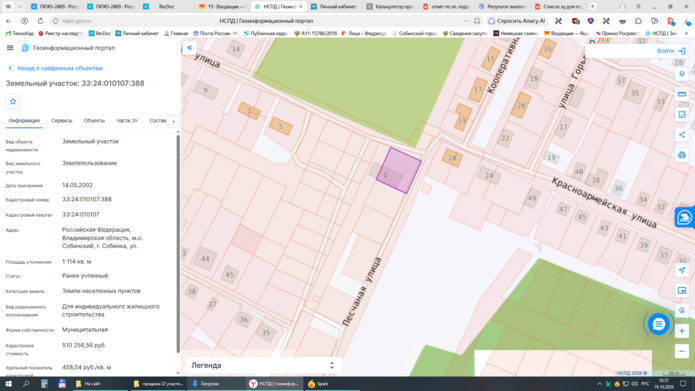
Task: Switch to the Информация tab
Action: point(24,121)
